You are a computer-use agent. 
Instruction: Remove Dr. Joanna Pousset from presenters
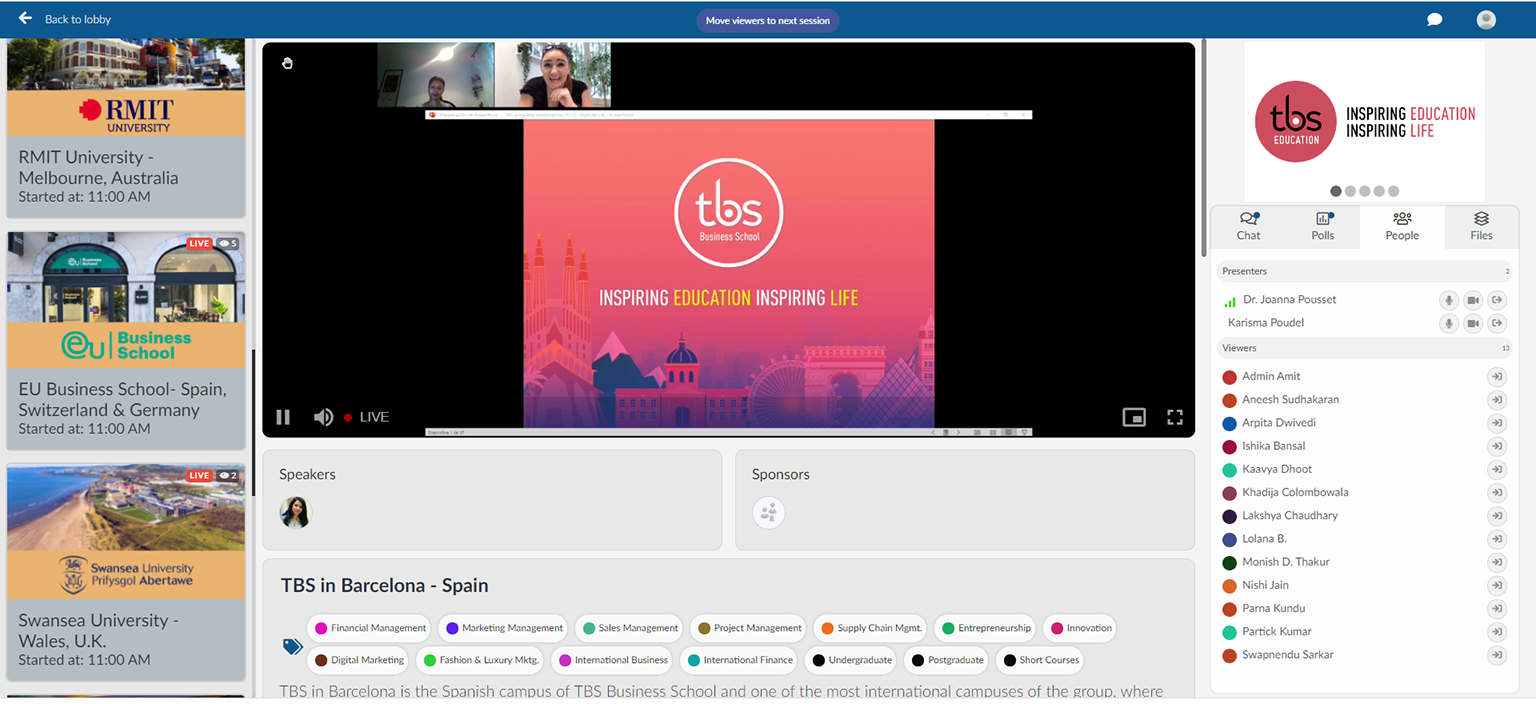point(1497,300)
